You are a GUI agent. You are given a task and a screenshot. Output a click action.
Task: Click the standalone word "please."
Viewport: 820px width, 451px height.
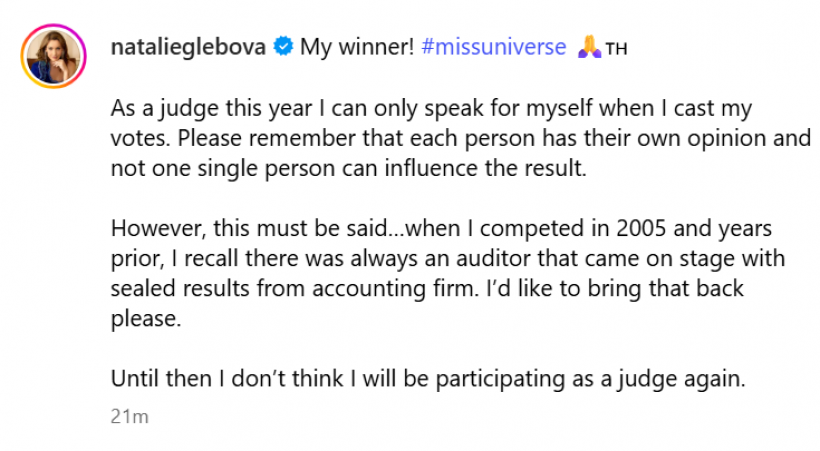point(146,319)
